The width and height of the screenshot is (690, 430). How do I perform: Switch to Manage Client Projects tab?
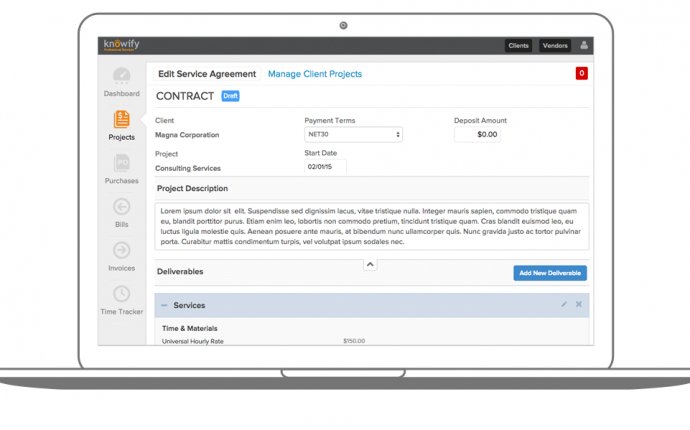click(315, 74)
